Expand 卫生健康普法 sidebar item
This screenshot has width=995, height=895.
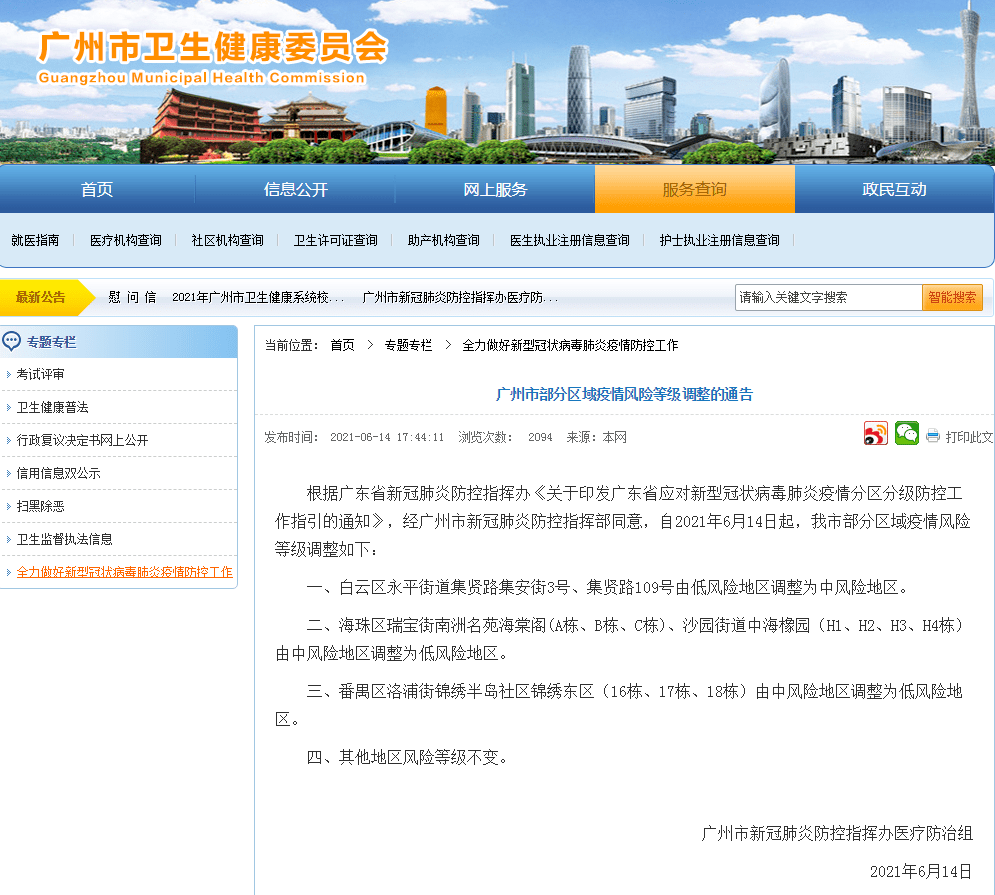pyautogui.click(x=52, y=407)
